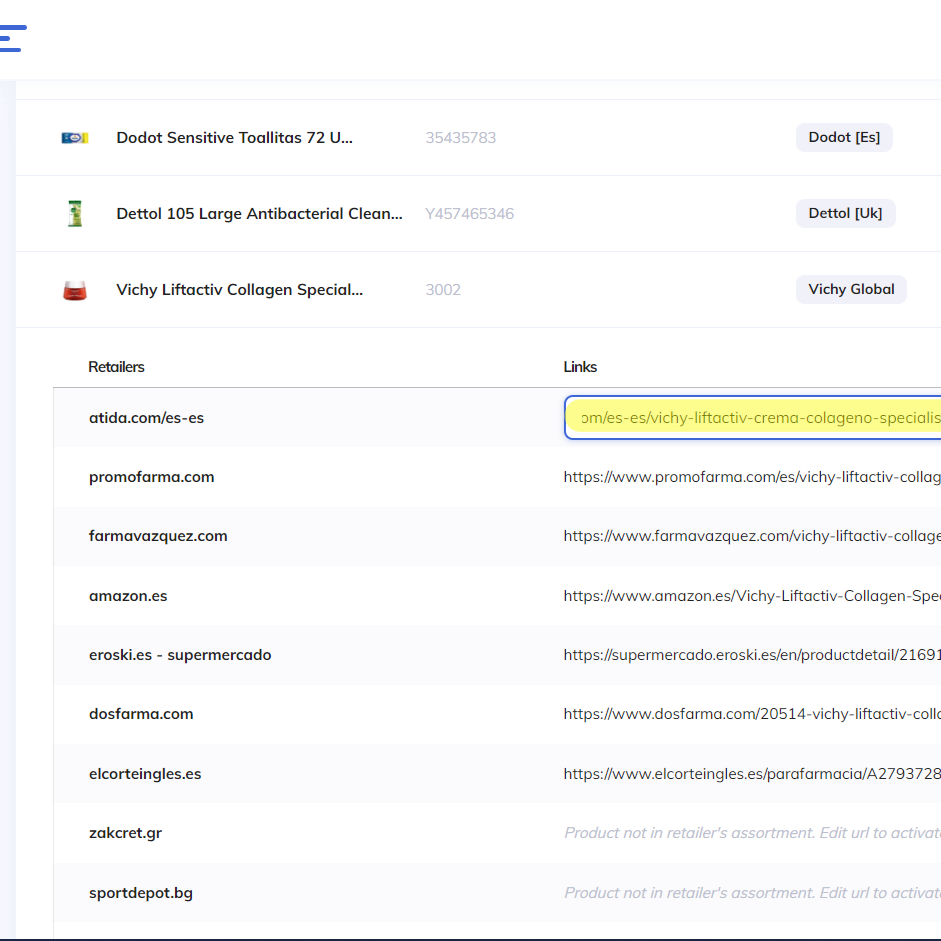941x941 pixels.
Task: Edit the supermercado.eroski.es product link
Action: pos(752,655)
